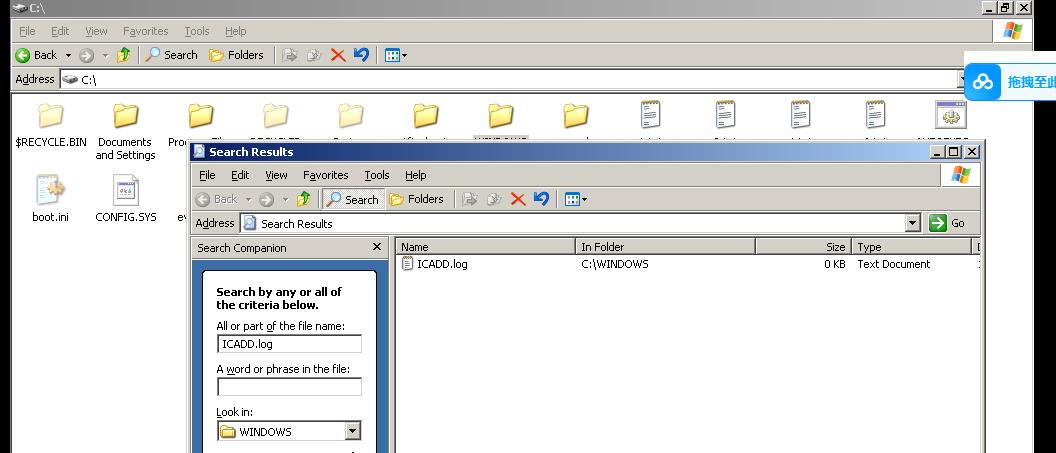Maximize the Search Results window
The width and height of the screenshot is (1056, 453).
pos(954,152)
